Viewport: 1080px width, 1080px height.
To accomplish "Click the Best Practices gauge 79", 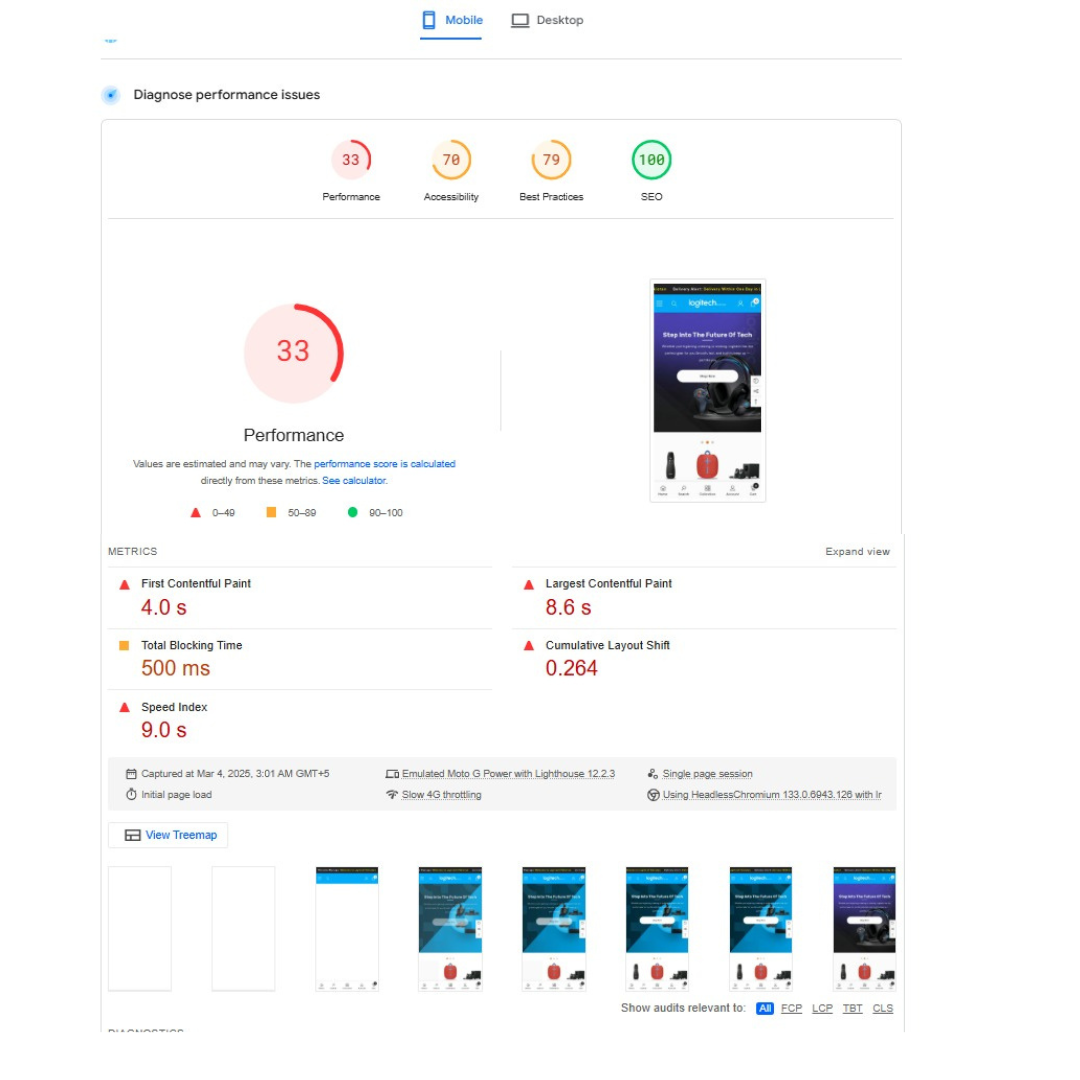I will tap(551, 160).
